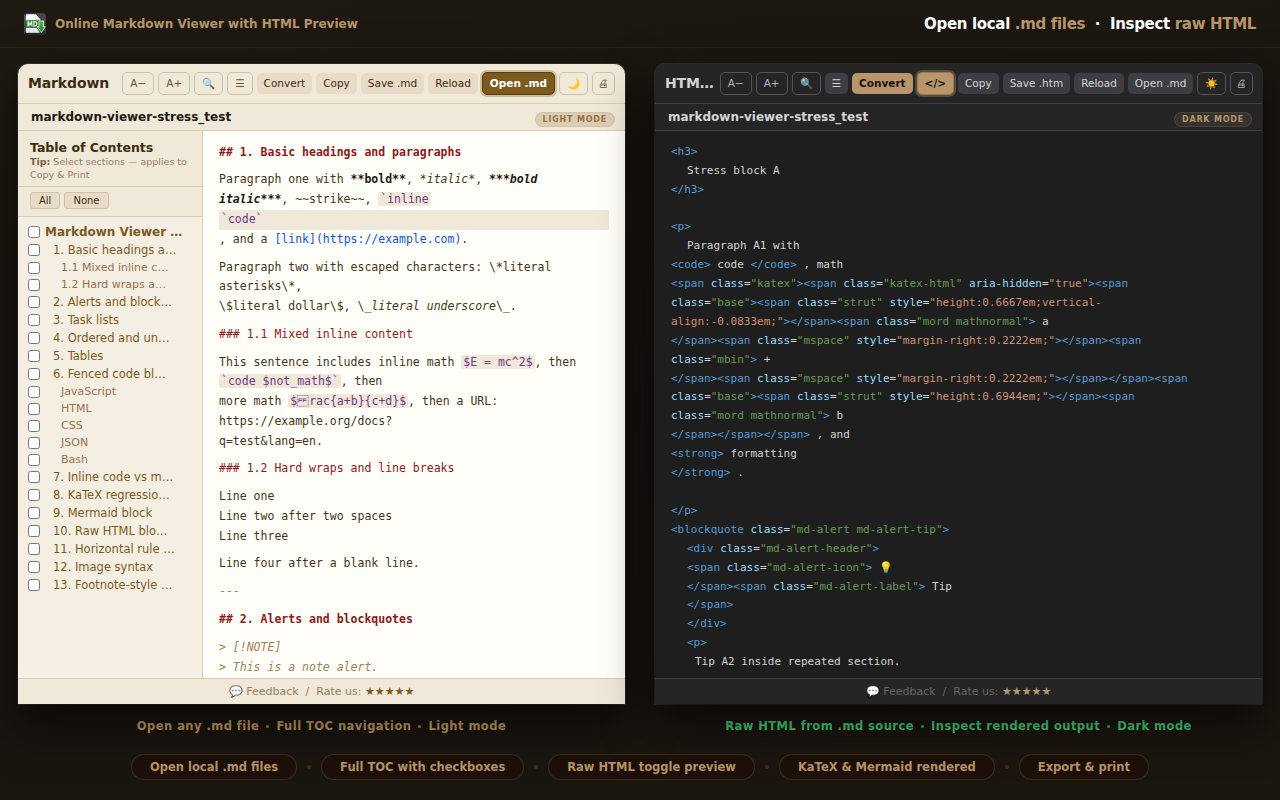Toggle the </> raw HTML code view

pos(935,83)
